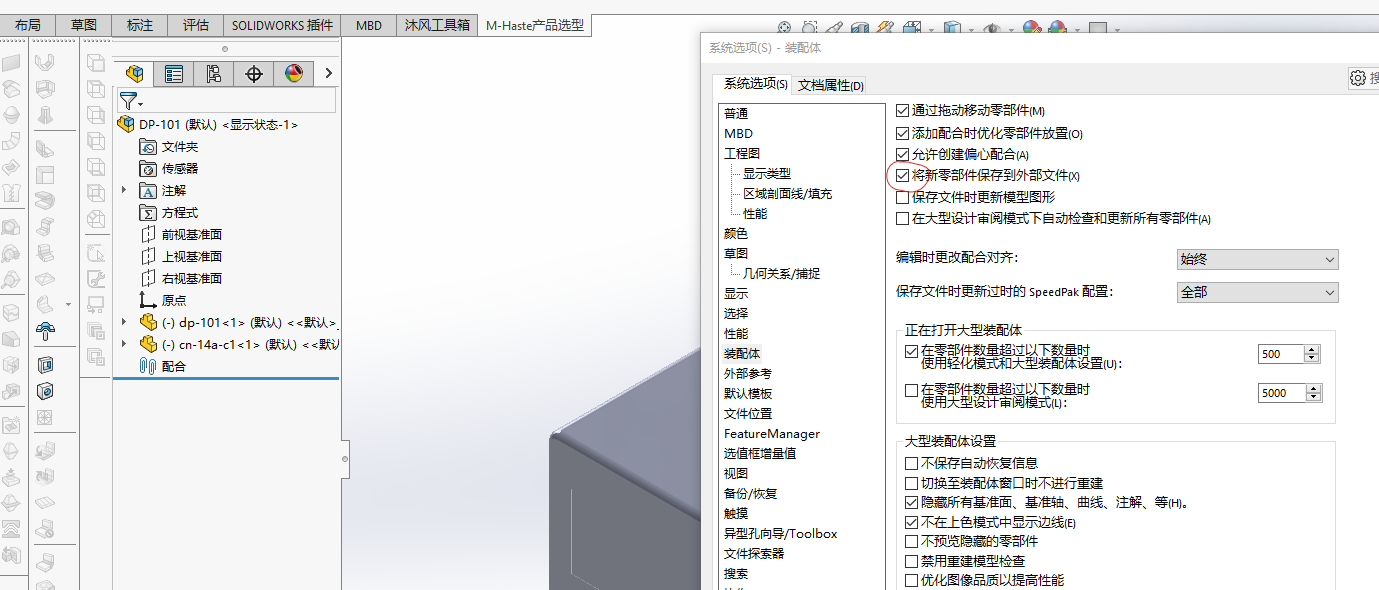Open the 标注 ribbon tab
This screenshot has width=1379, height=590.
click(x=140, y=25)
